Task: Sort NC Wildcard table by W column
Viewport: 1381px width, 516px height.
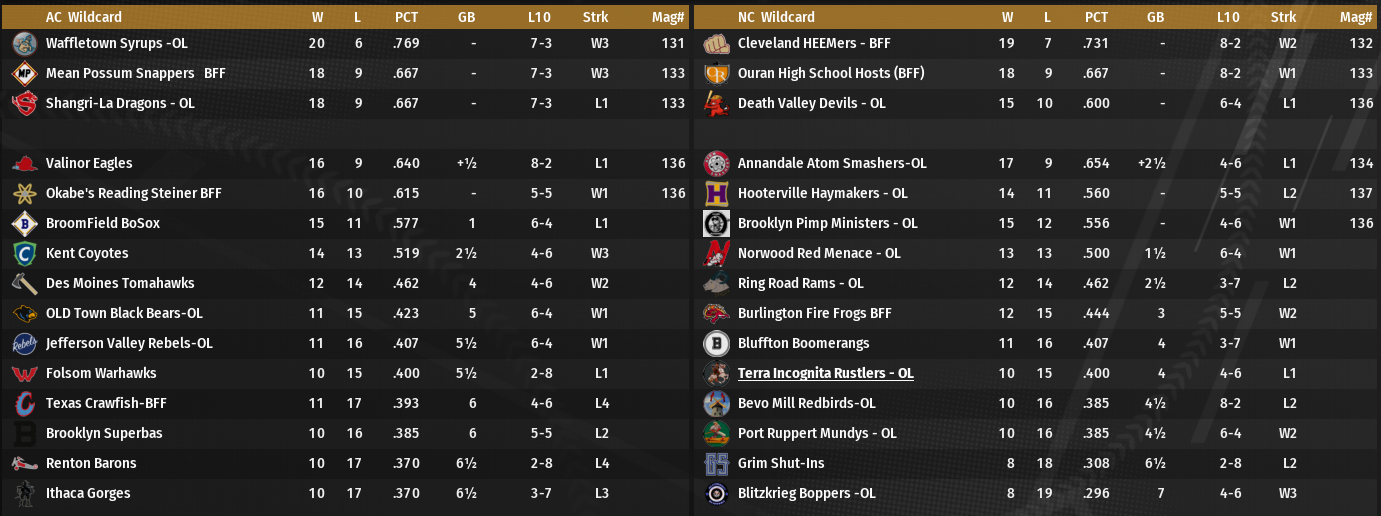Action: (x=1008, y=17)
